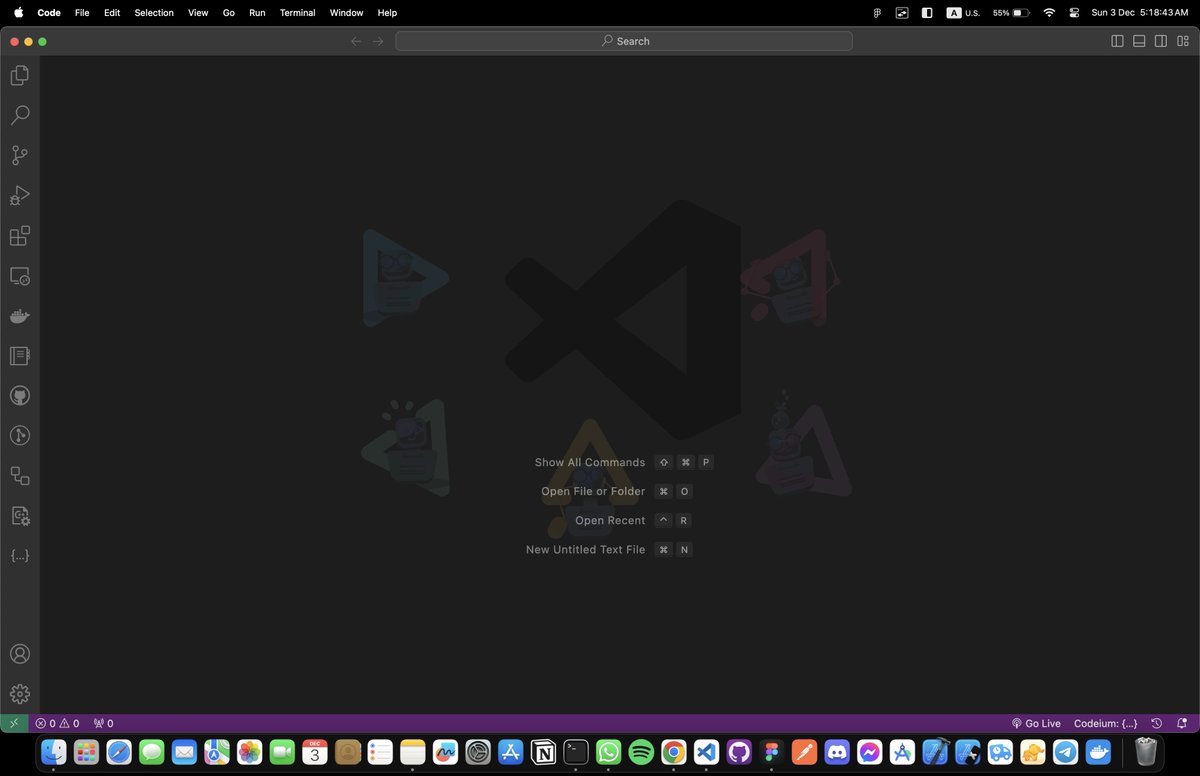
Task: Open Finder from the dock
Action: point(54,752)
